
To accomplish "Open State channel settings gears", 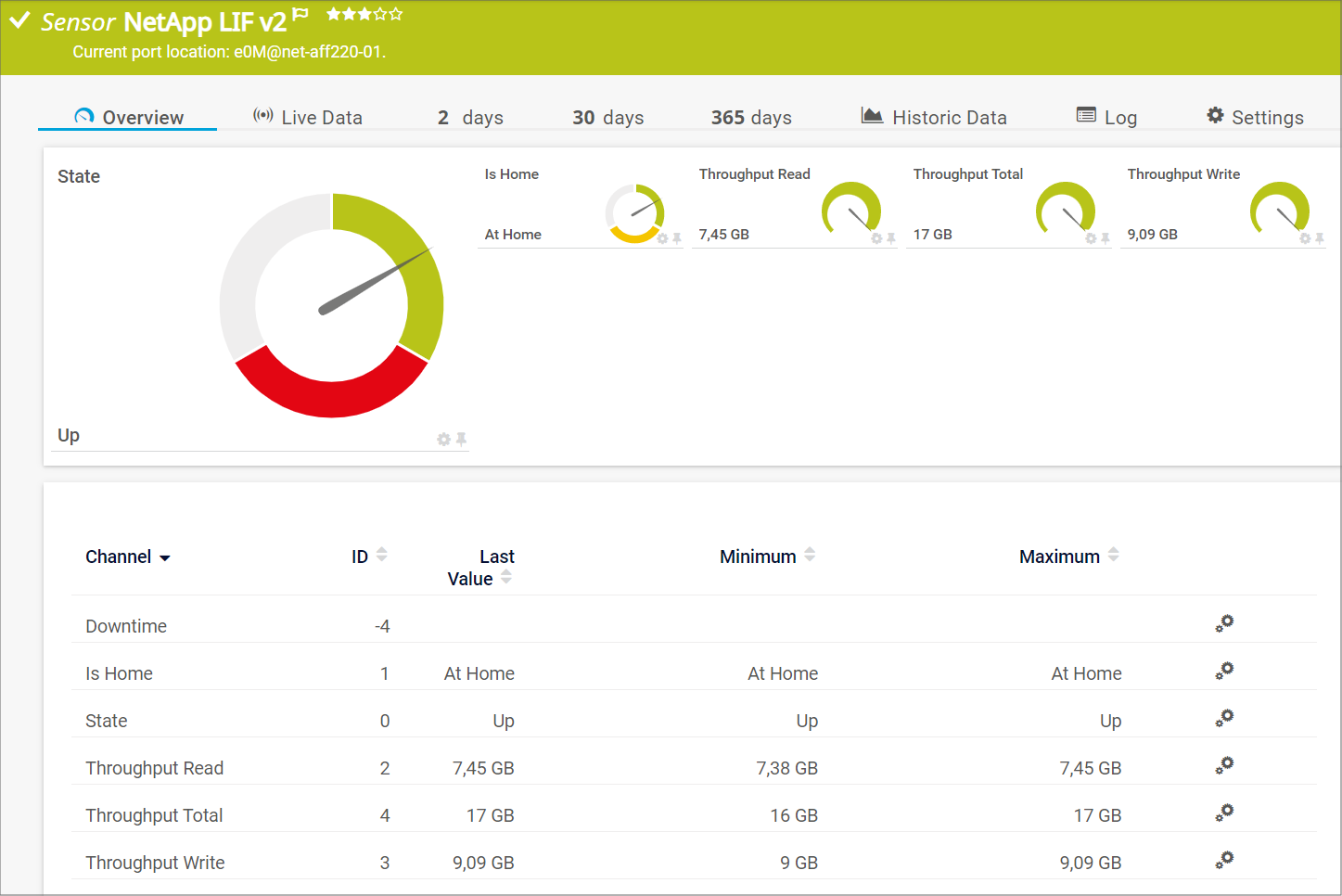I will click(x=1224, y=718).
